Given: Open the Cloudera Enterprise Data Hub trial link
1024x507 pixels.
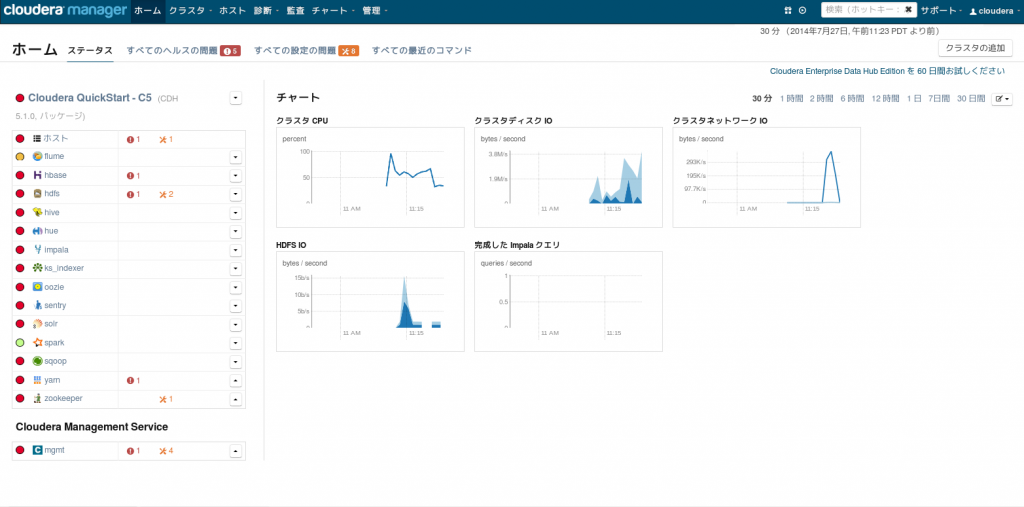Looking at the screenshot, I should (888, 71).
